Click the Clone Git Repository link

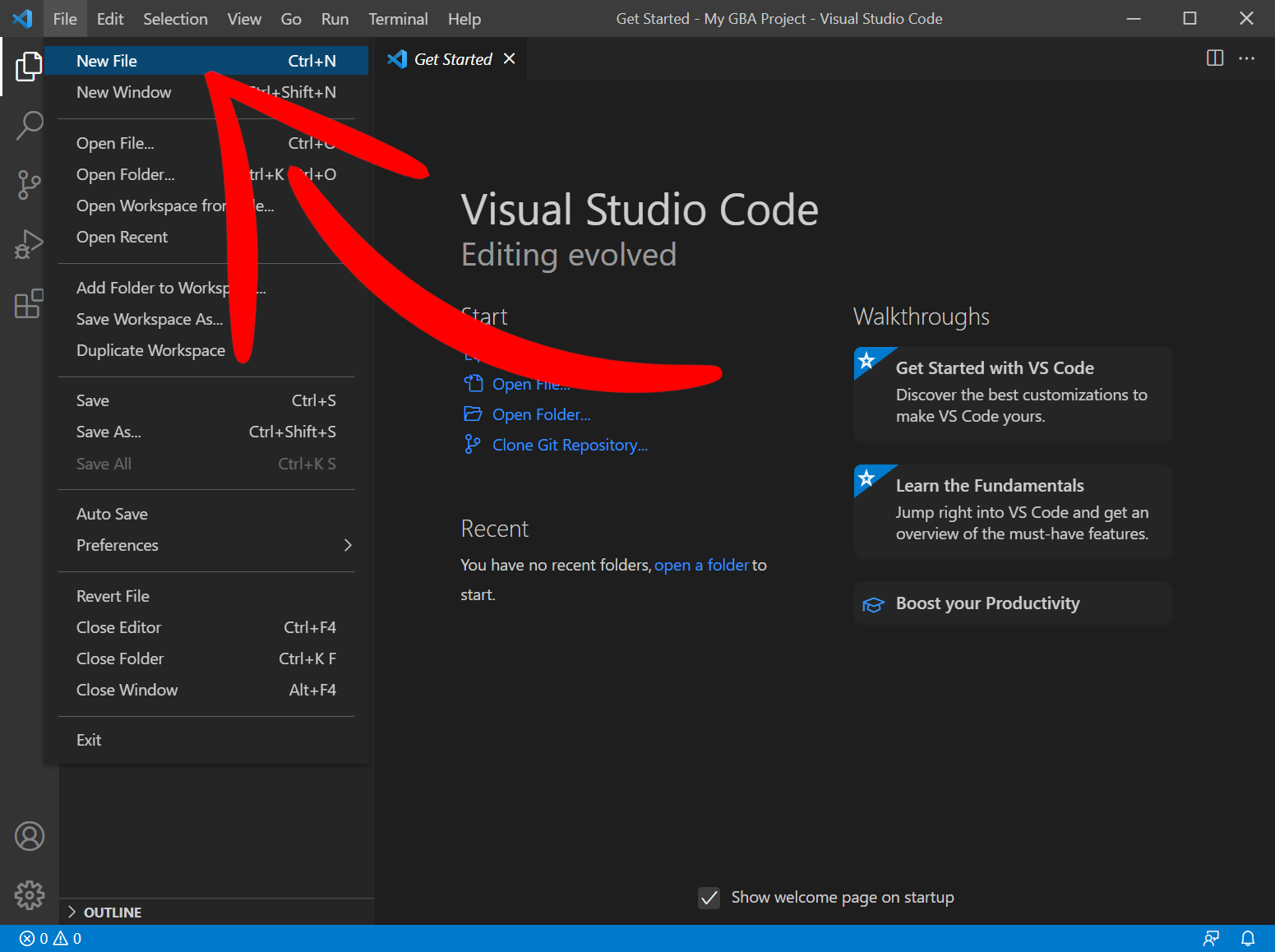pos(569,445)
